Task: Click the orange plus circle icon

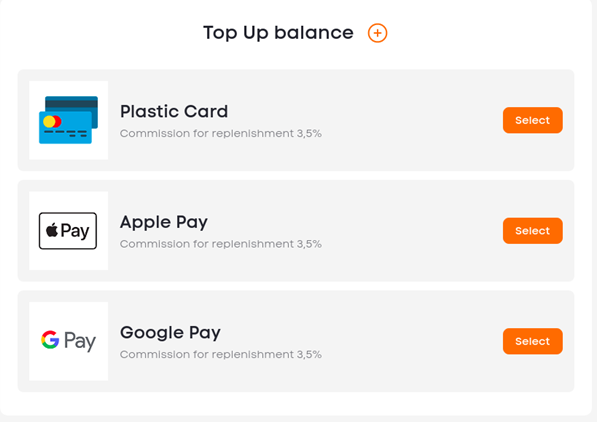Action: [x=377, y=33]
